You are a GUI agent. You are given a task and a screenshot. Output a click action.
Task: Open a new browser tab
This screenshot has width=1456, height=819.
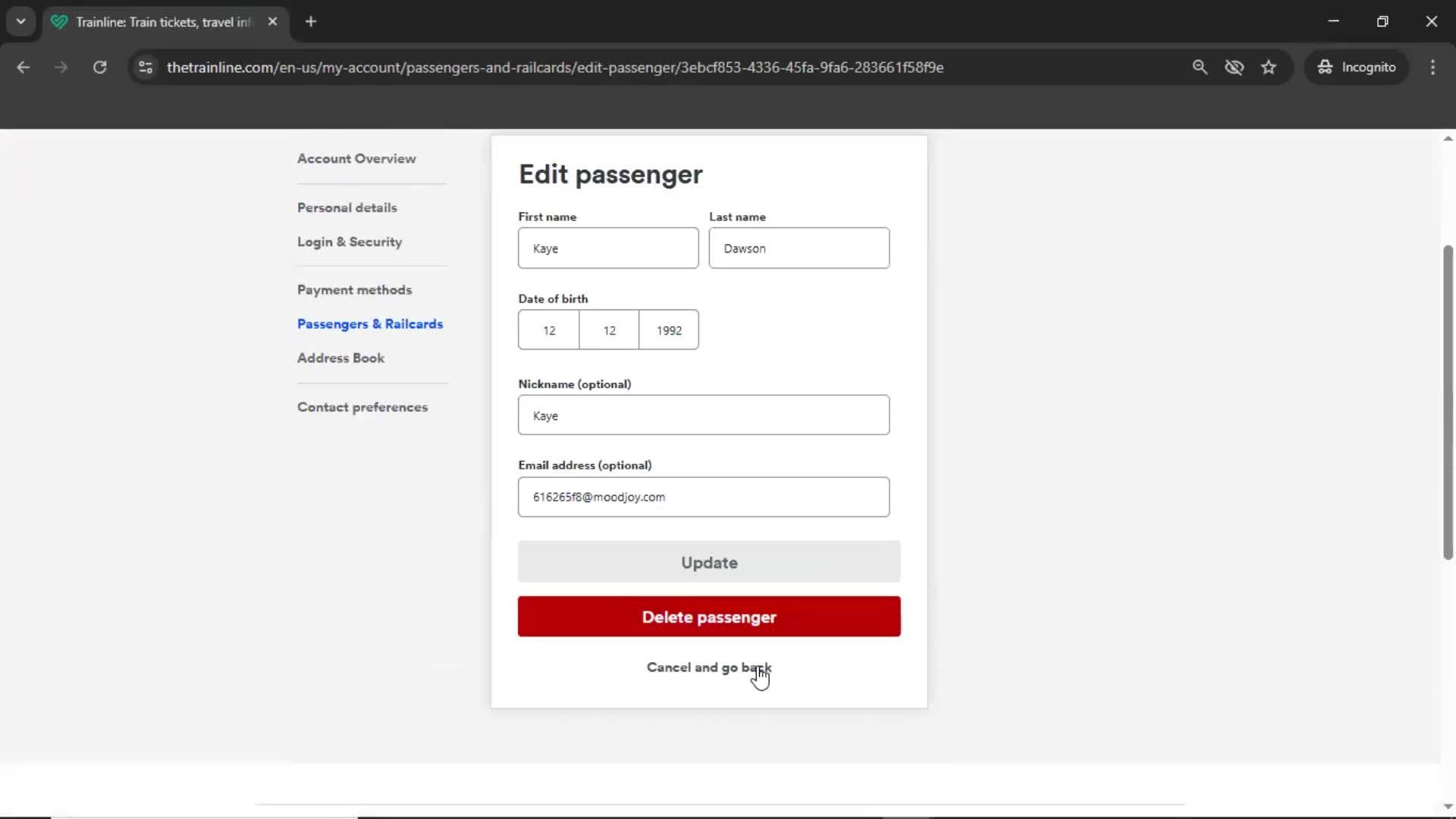310,21
